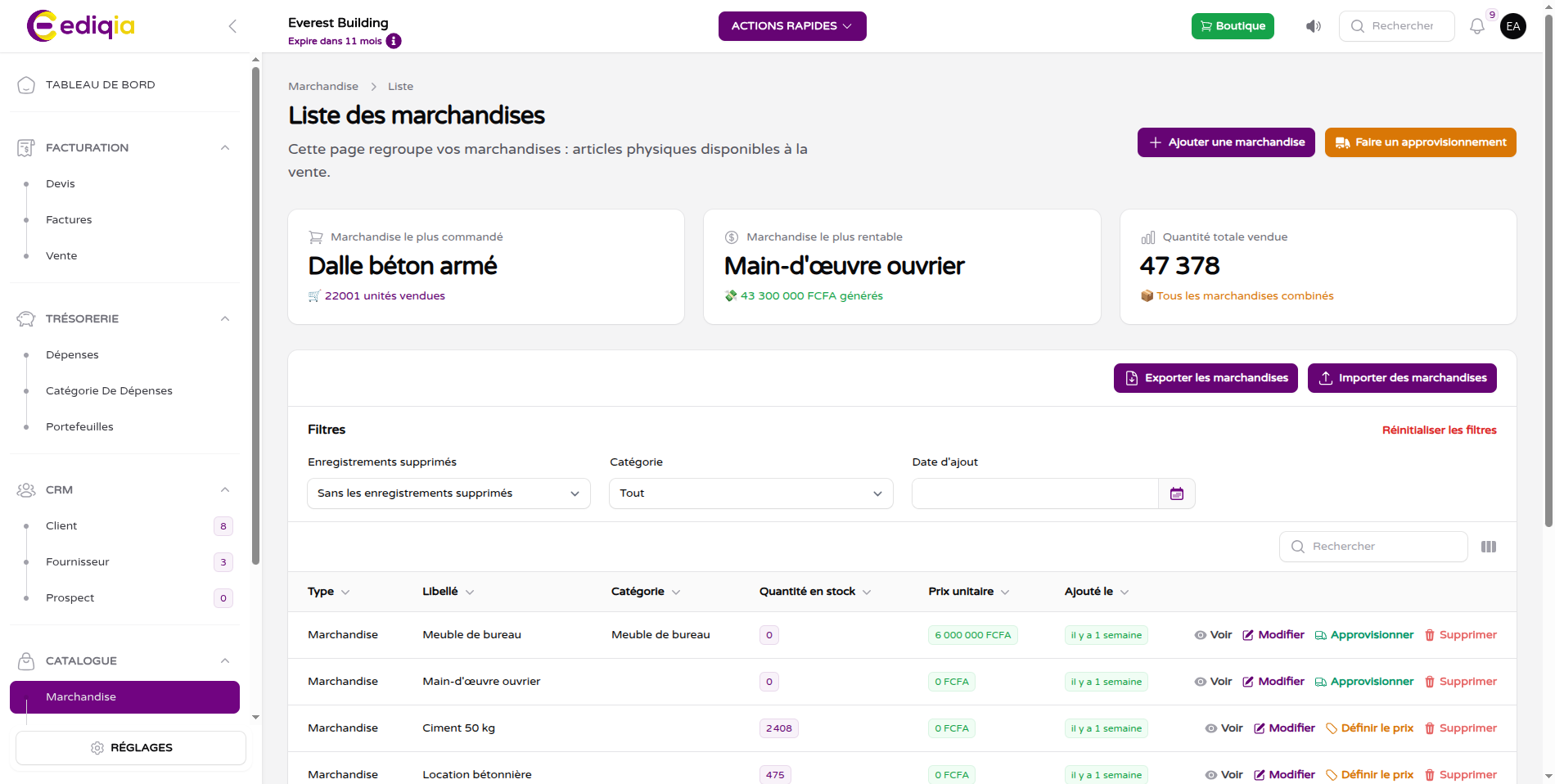The image size is (1555, 784).
Task: Sort table by Catégorie column header
Action: pos(646,592)
